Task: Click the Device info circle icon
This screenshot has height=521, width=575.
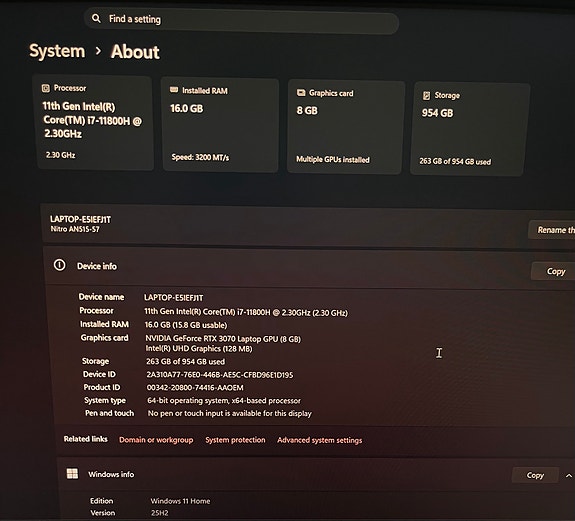Action: pyautogui.click(x=59, y=265)
